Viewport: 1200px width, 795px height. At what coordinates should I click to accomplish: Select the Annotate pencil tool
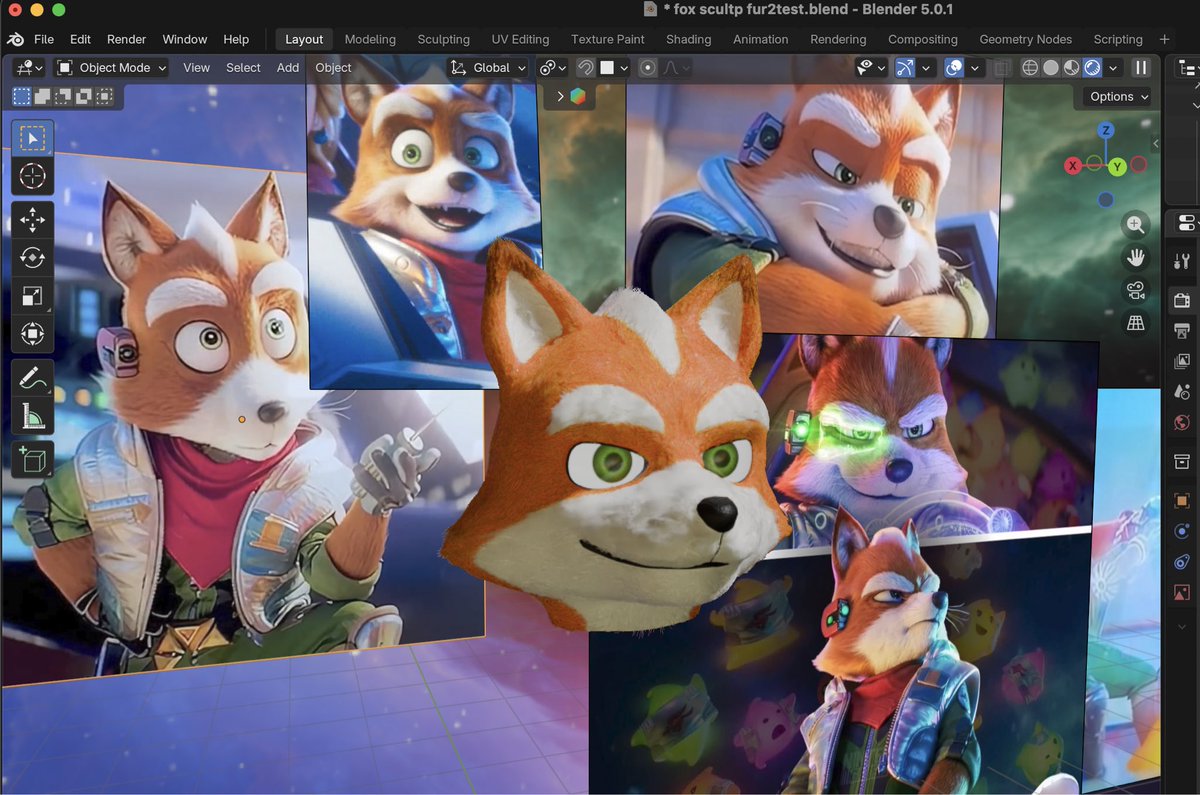(x=33, y=378)
